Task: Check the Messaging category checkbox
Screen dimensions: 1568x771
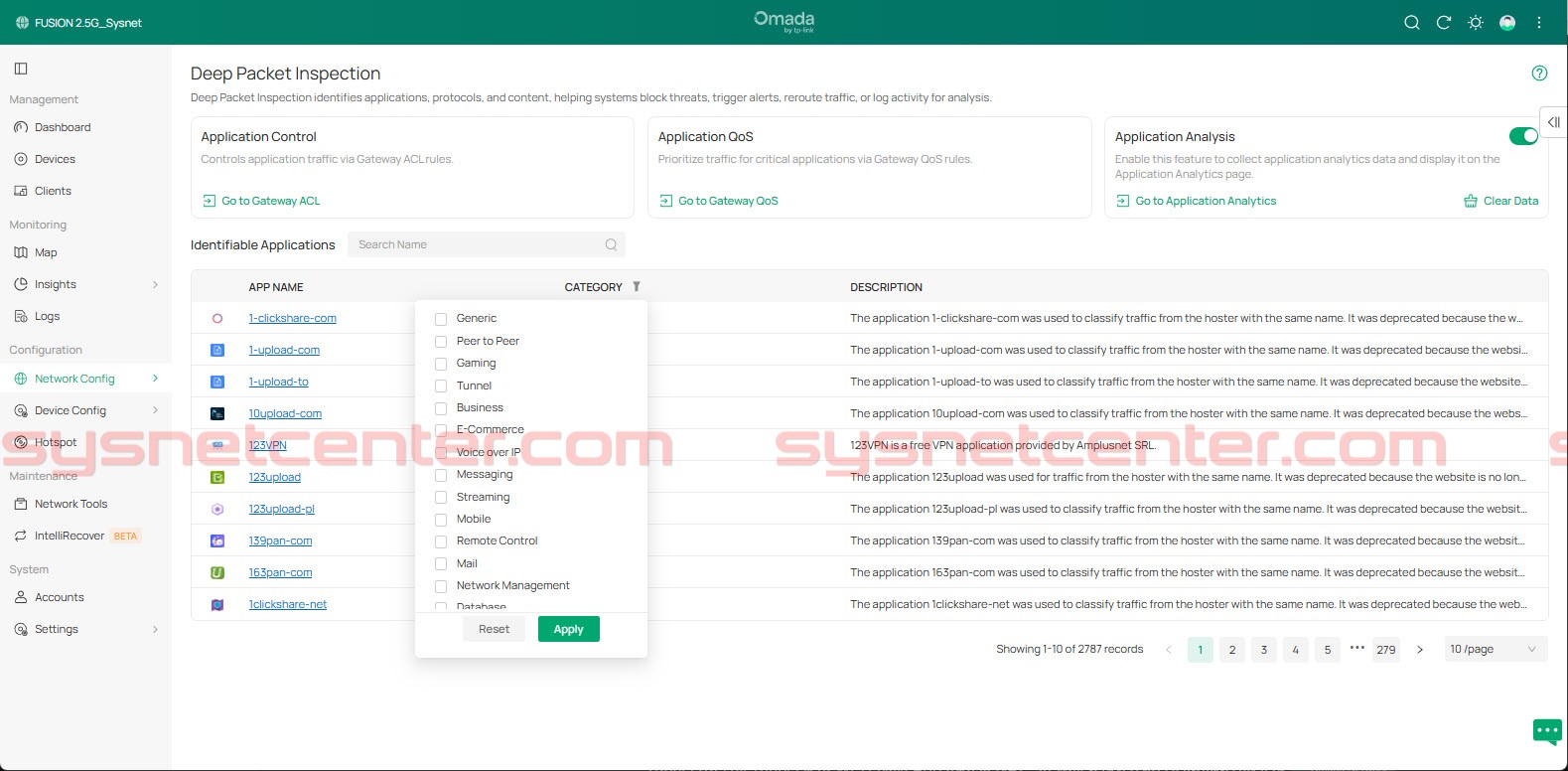Action: coord(441,475)
